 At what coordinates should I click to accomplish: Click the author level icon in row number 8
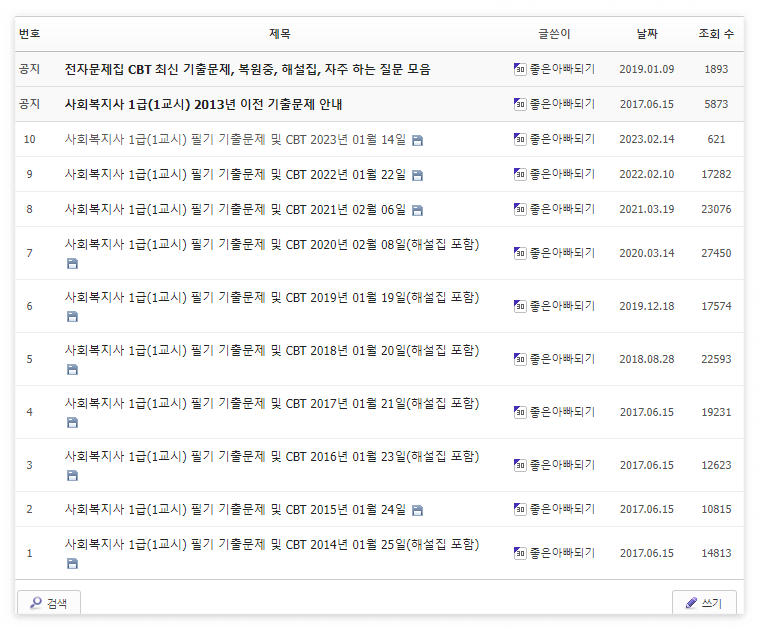[x=520, y=209]
